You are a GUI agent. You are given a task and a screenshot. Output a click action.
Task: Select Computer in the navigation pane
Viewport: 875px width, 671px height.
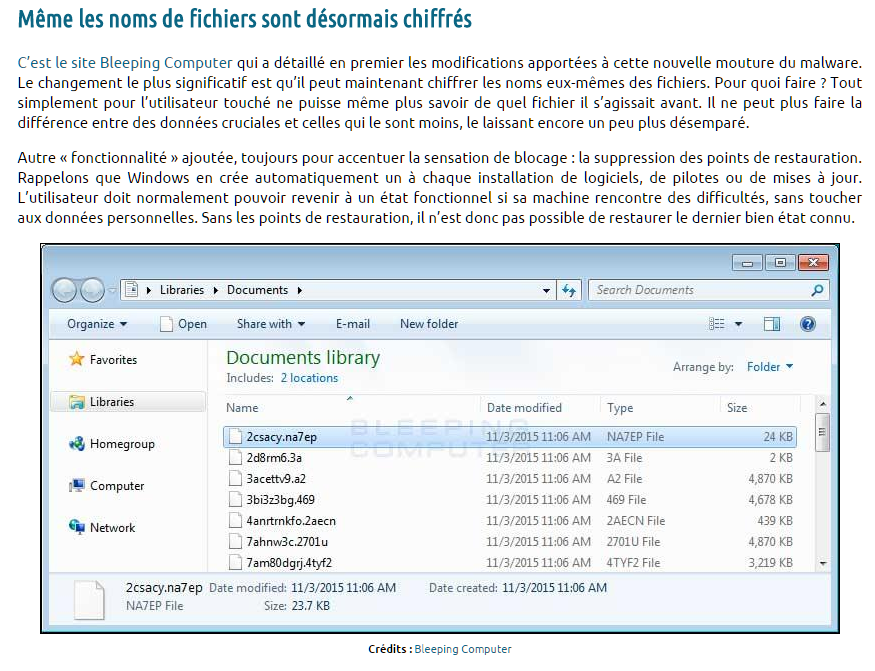coord(117,486)
